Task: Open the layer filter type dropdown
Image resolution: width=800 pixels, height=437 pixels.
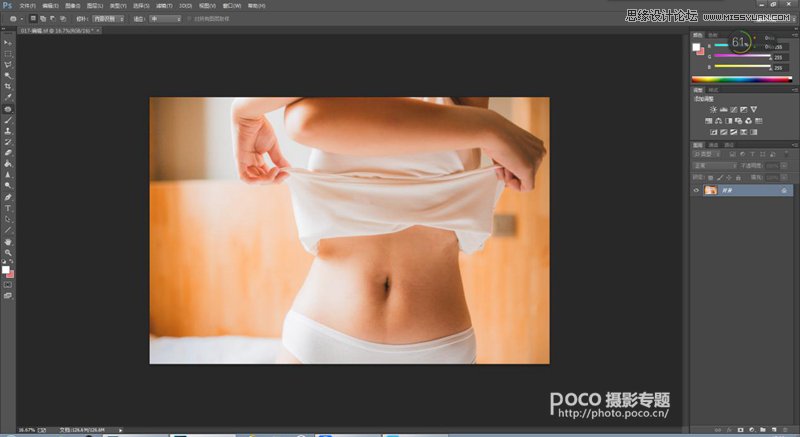Action: [x=706, y=154]
